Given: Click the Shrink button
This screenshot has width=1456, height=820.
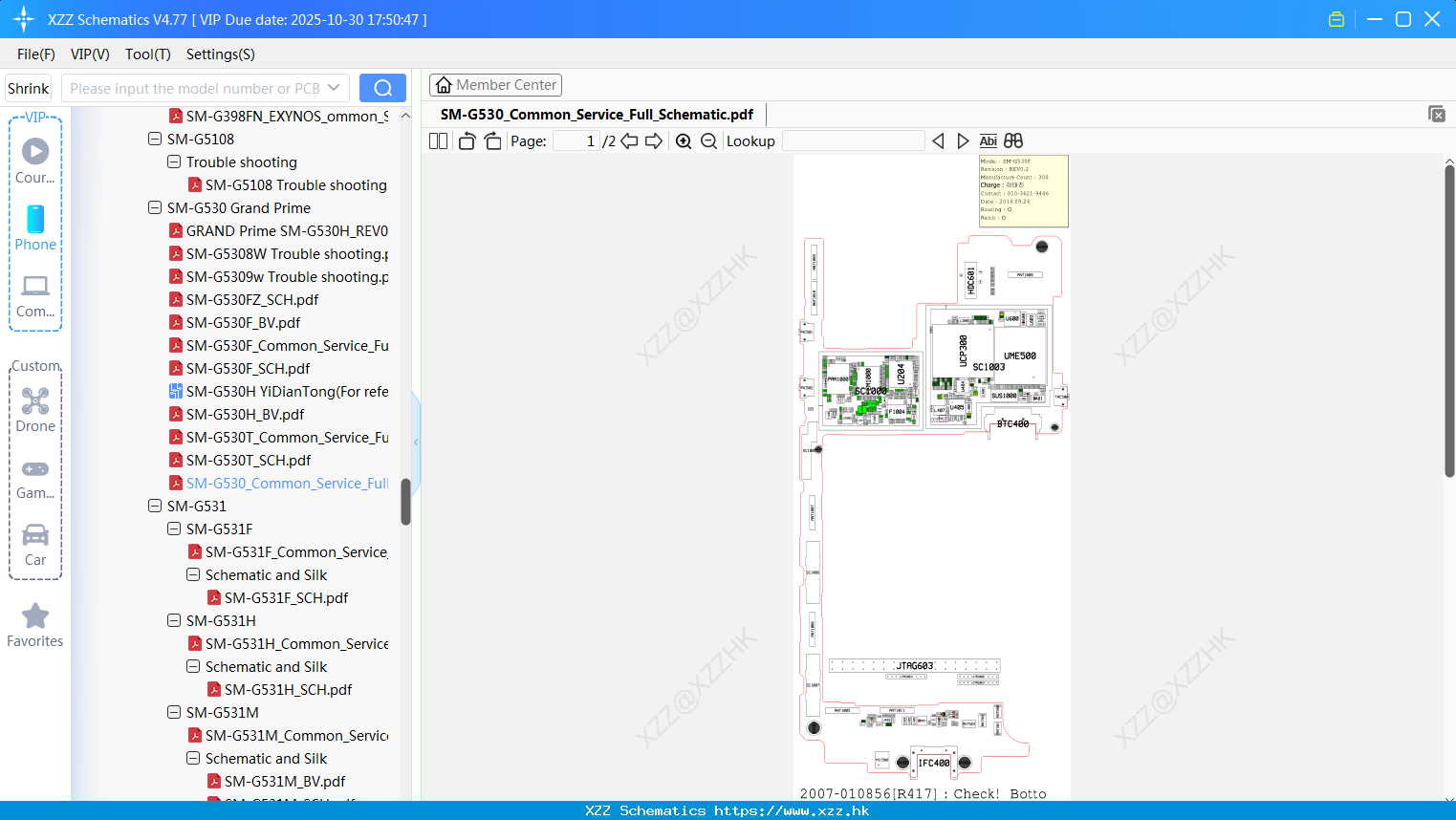Looking at the screenshot, I should (29, 88).
